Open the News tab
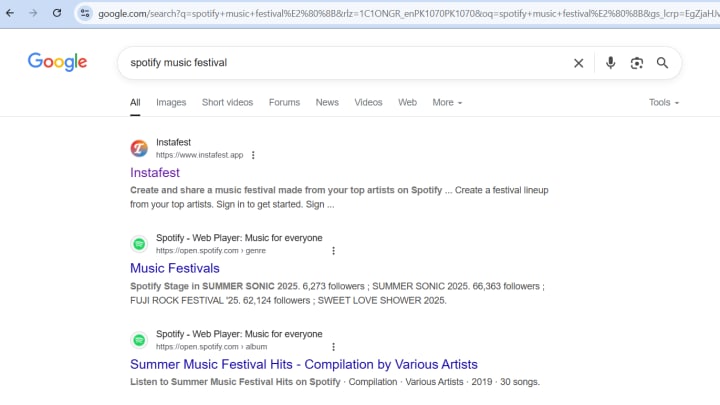 pos(327,102)
